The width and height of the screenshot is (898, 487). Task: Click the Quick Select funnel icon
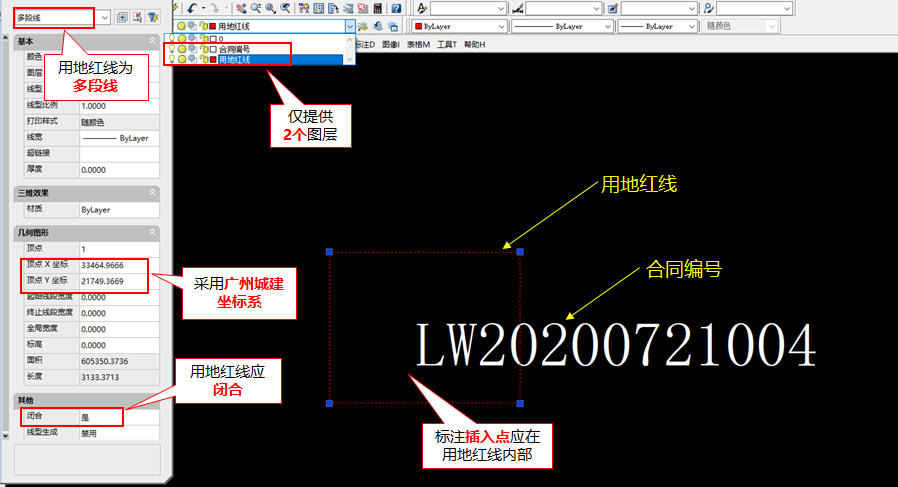pos(153,17)
